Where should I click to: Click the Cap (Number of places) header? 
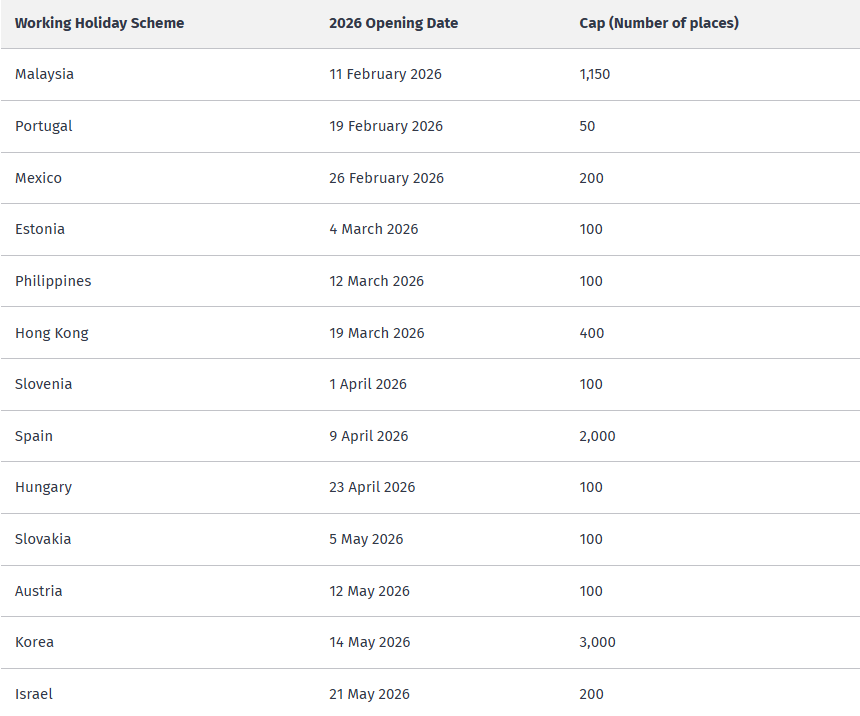[659, 23]
